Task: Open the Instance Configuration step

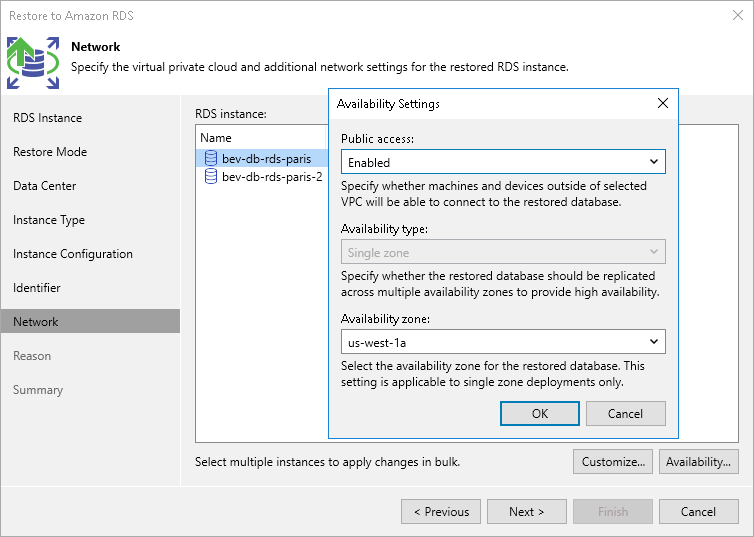Action: pos(73,254)
